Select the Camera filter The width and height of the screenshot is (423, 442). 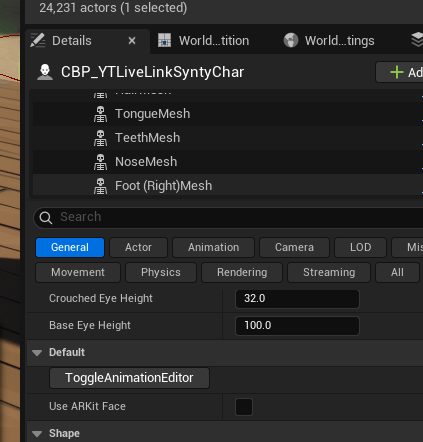[294, 247]
